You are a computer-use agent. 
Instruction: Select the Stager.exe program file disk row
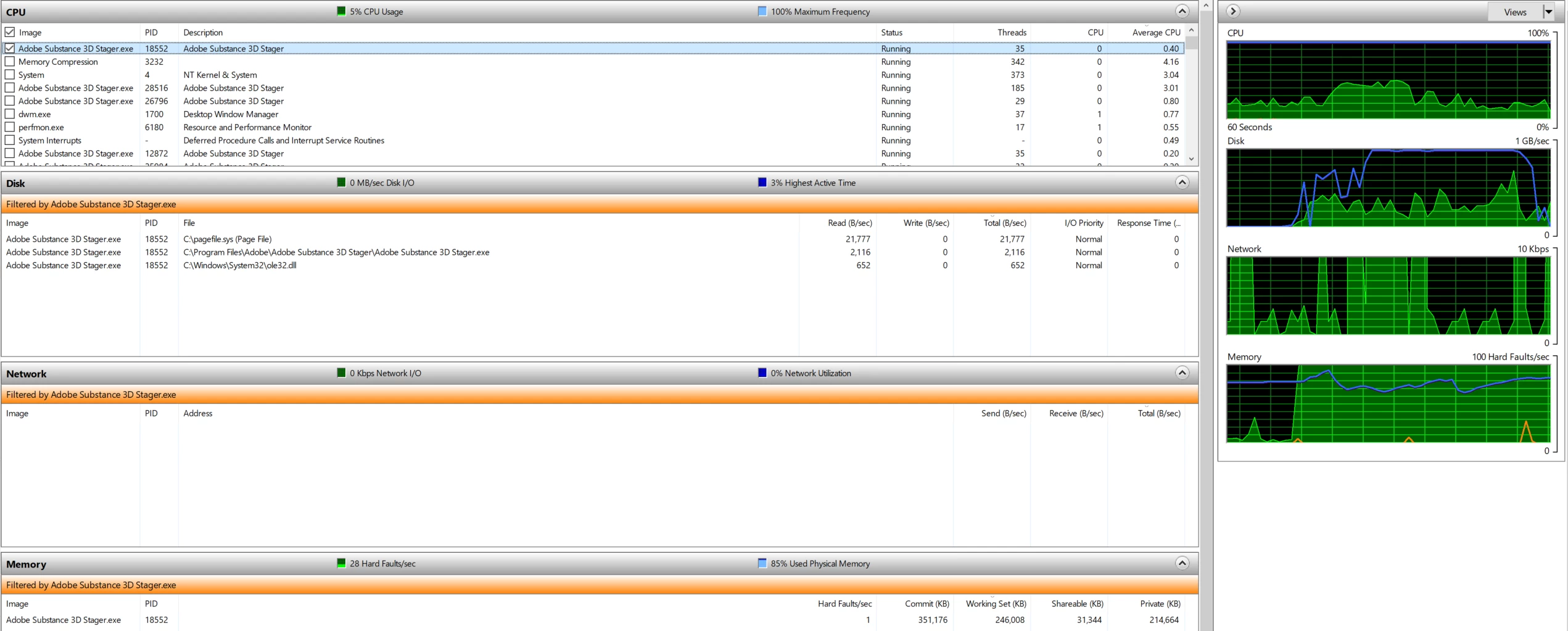point(593,252)
